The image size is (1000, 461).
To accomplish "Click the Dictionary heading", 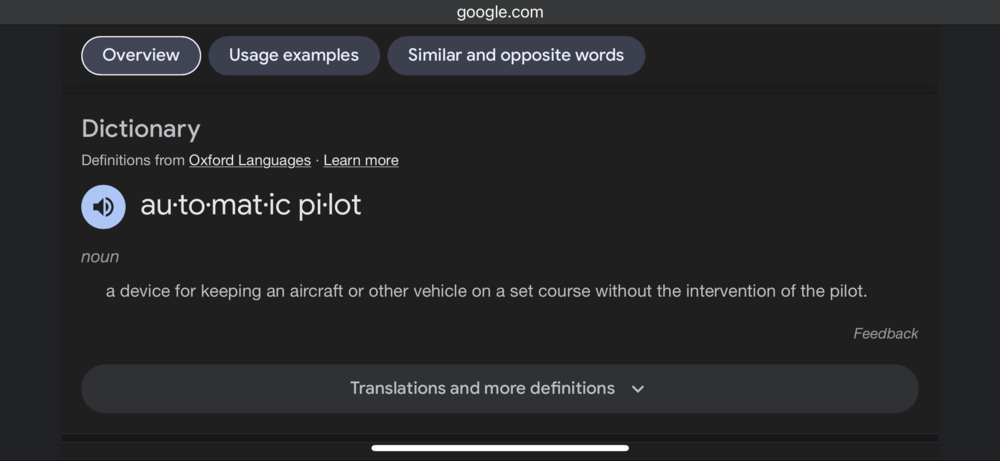I will pos(141,129).
